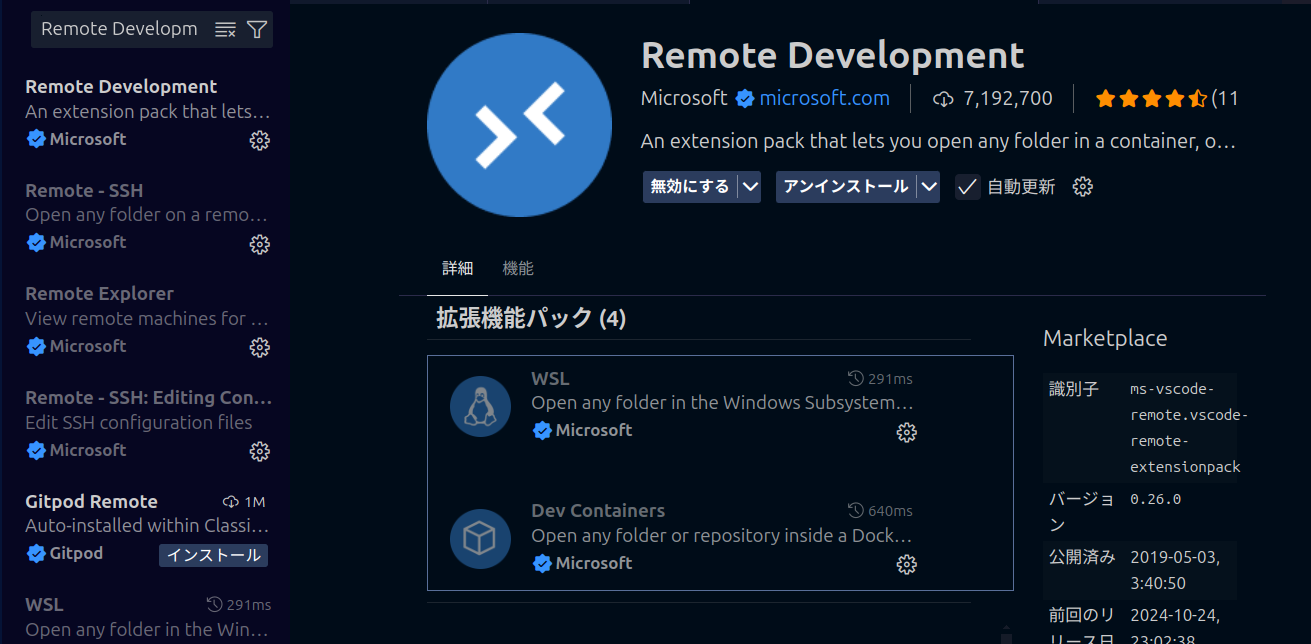Select the 詳細 tab
The width and height of the screenshot is (1311, 644).
click(457, 268)
